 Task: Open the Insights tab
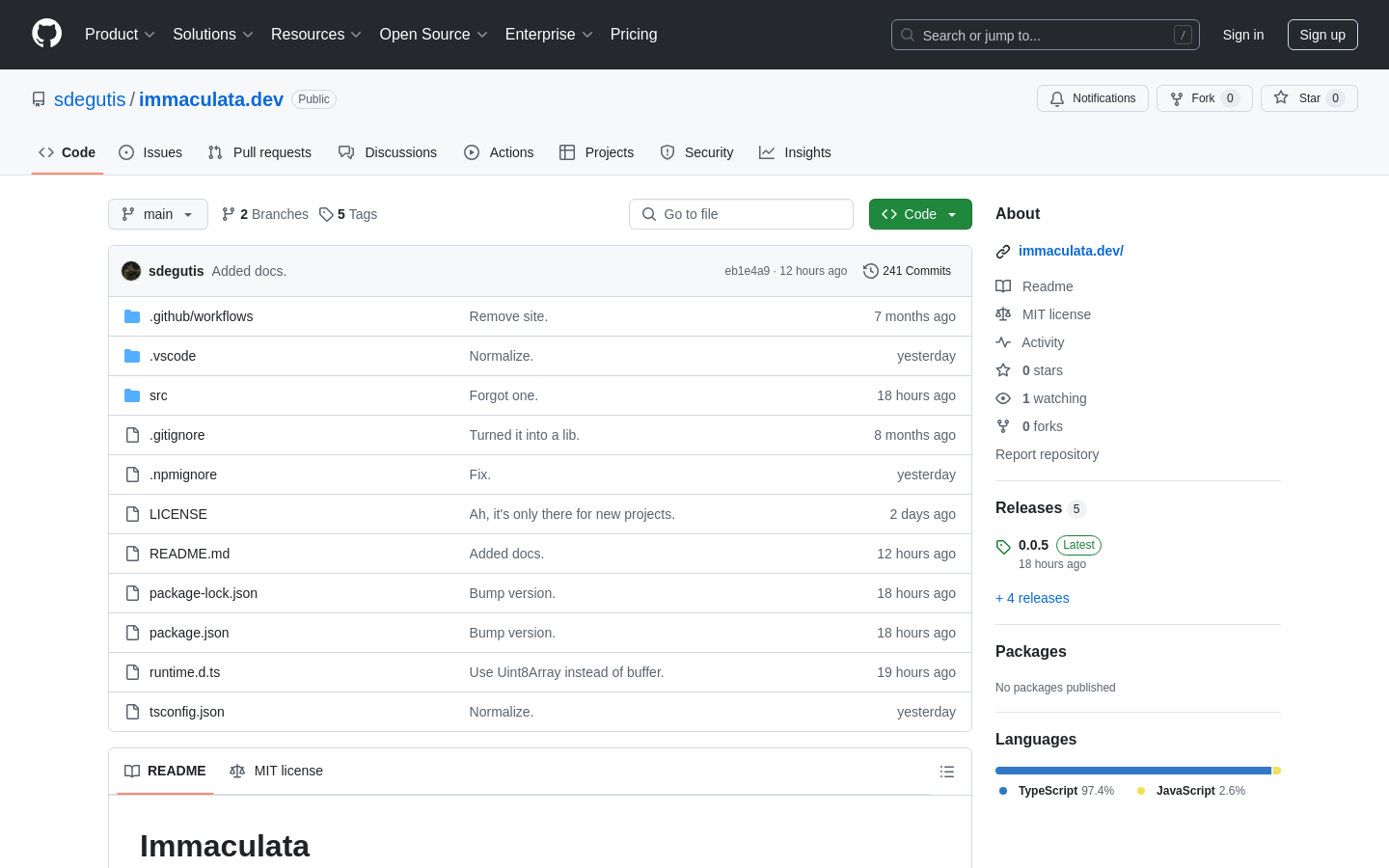(x=795, y=152)
